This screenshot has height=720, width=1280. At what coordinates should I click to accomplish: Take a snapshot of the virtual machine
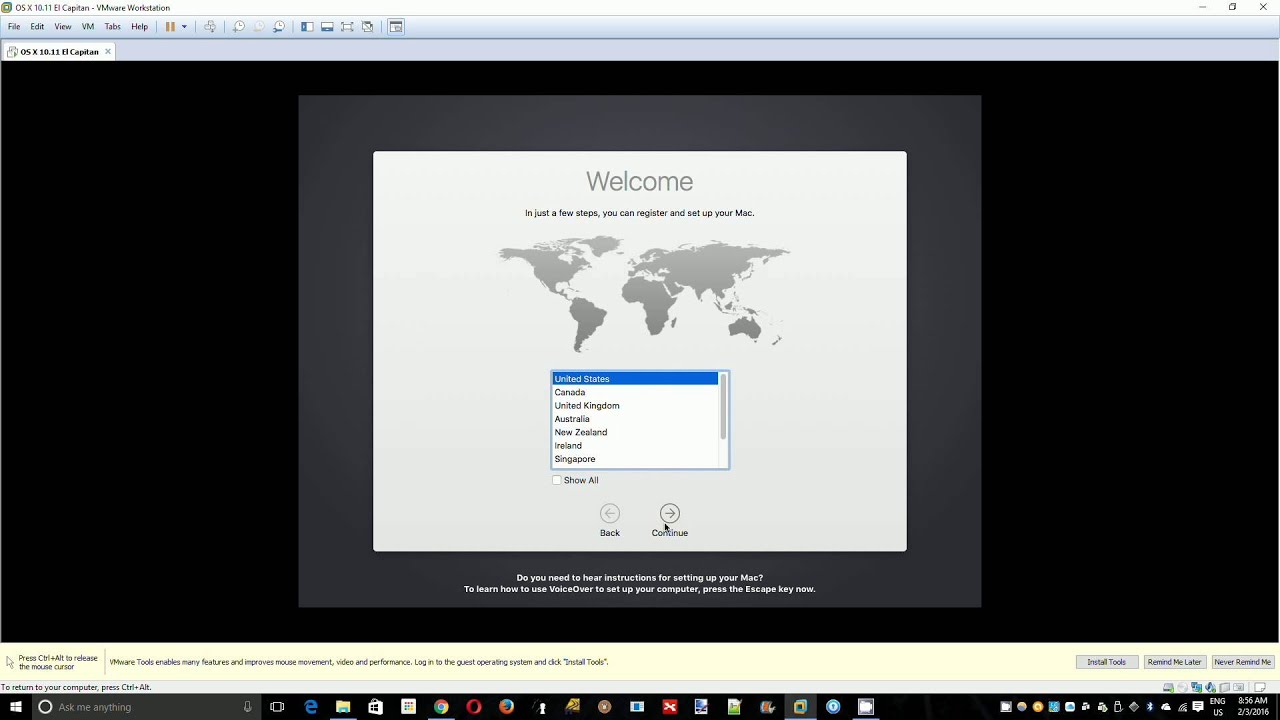pyautogui.click(x=239, y=27)
